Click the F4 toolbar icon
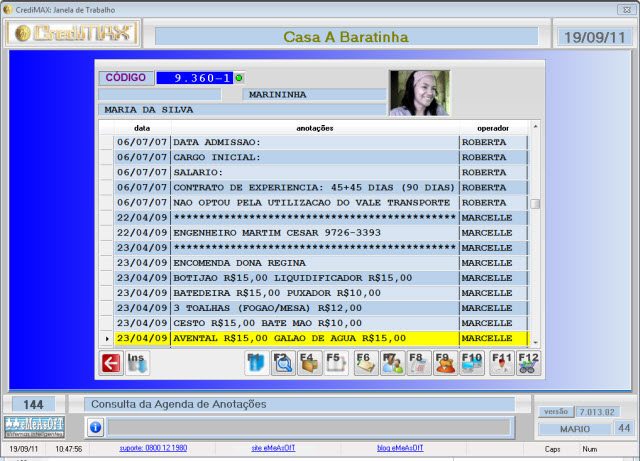Viewport: 640px width, 461px height. click(310, 363)
